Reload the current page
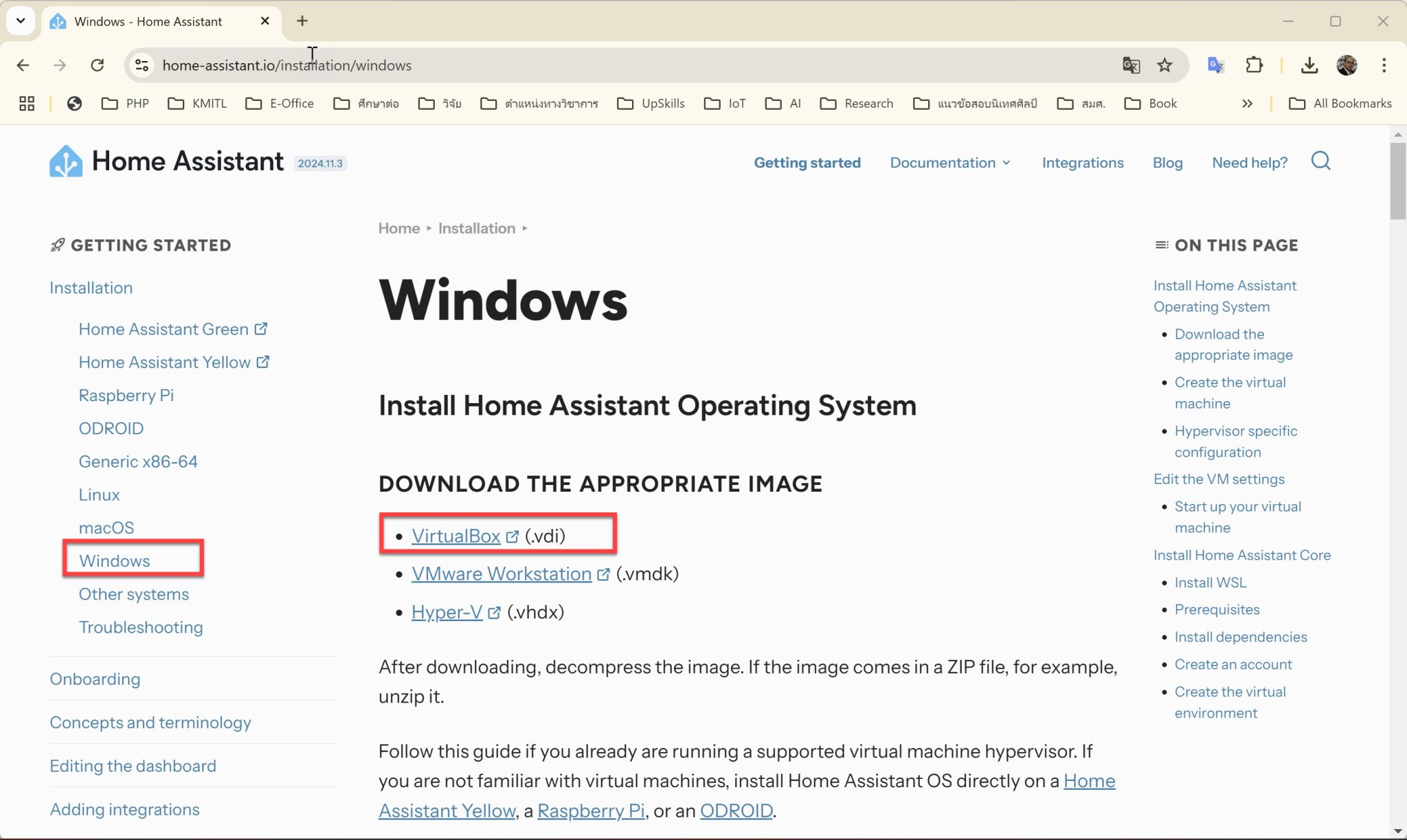 [x=98, y=65]
